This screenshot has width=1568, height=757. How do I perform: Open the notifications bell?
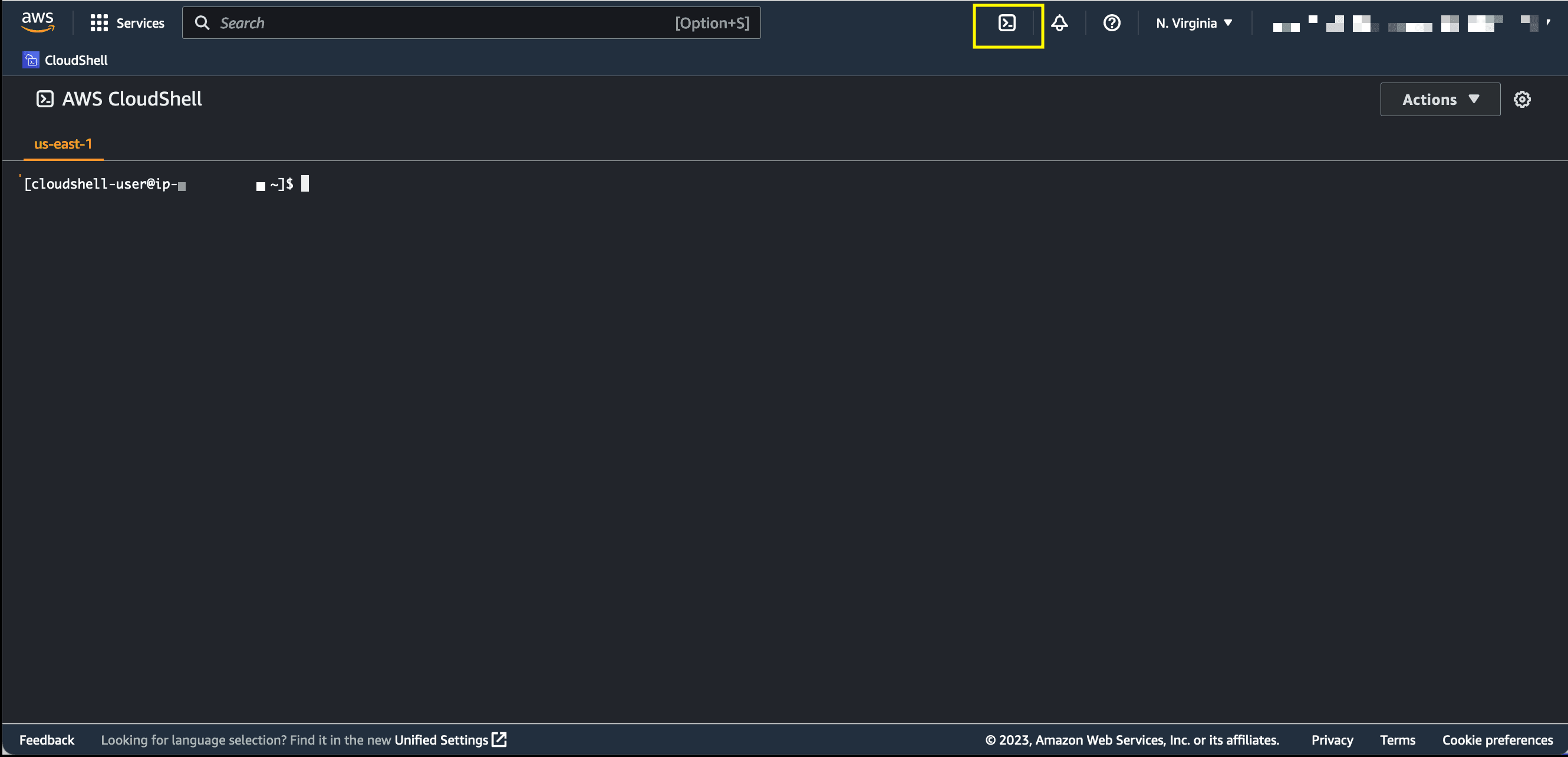pos(1059,23)
